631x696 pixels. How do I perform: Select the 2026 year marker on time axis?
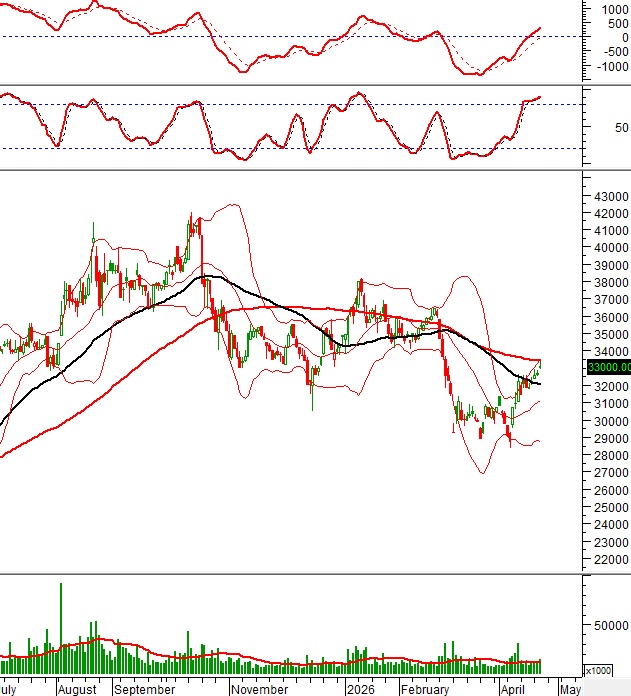pyautogui.click(x=360, y=689)
